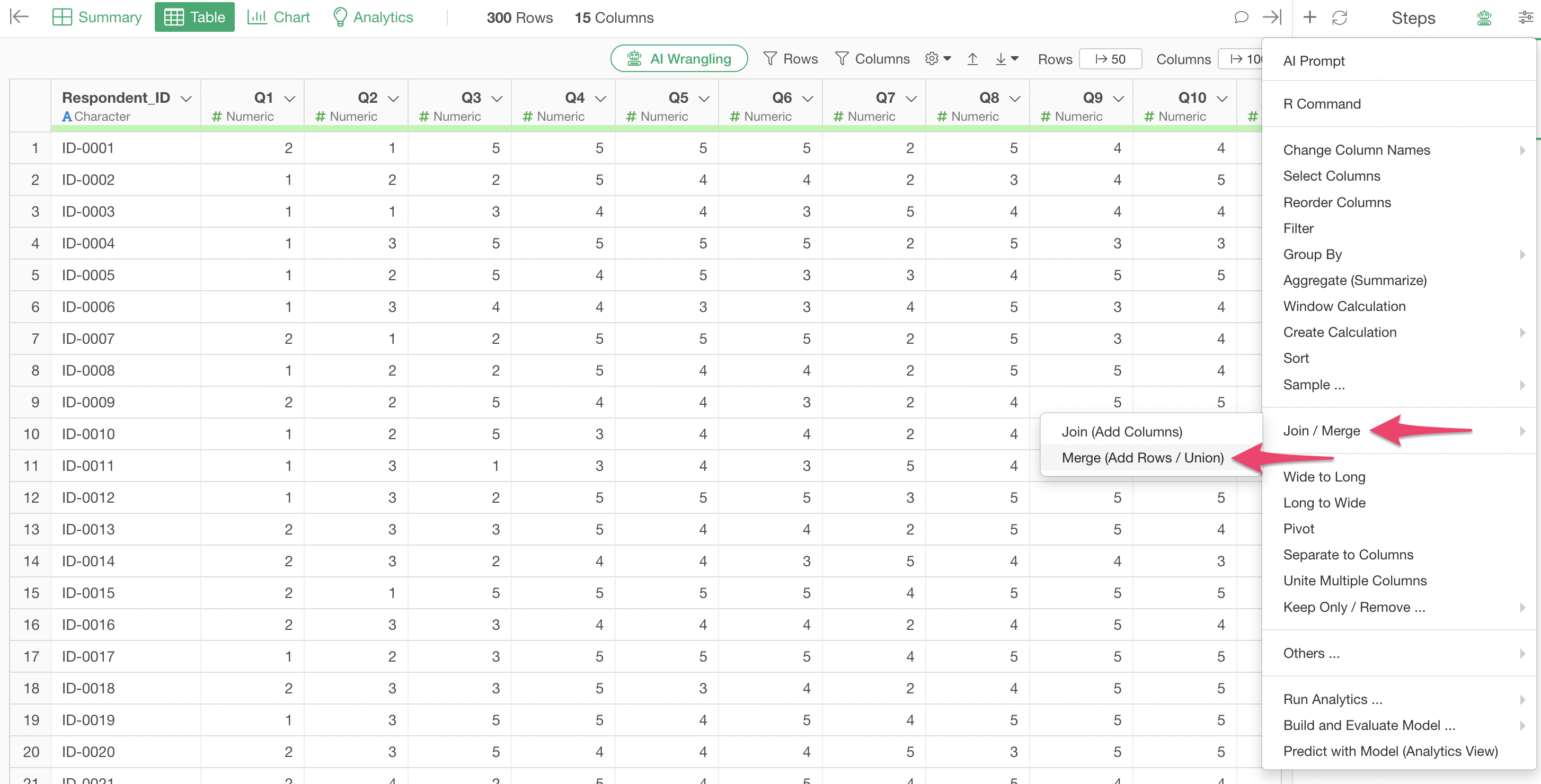1541x784 pixels.
Task: Switch to the Summary tab
Action: pos(97,17)
